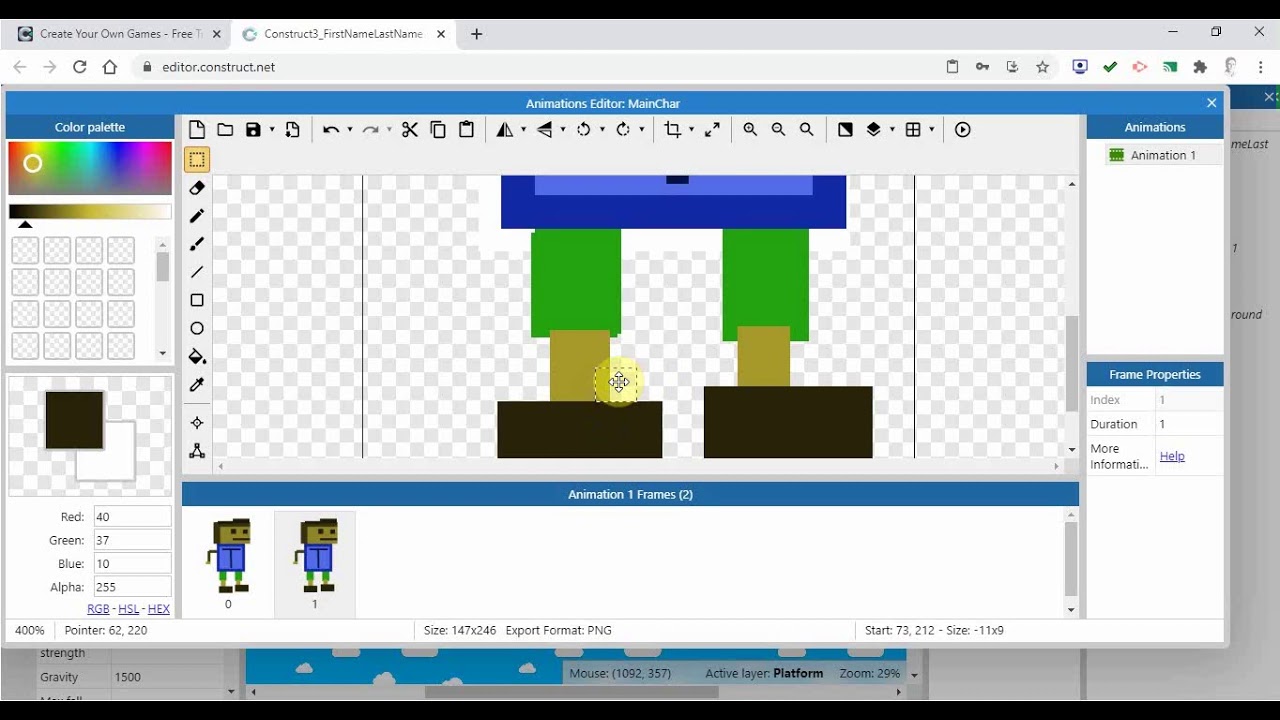The image size is (1280, 720).
Task: Select the Color picker eyedropper tool
Action: click(197, 385)
